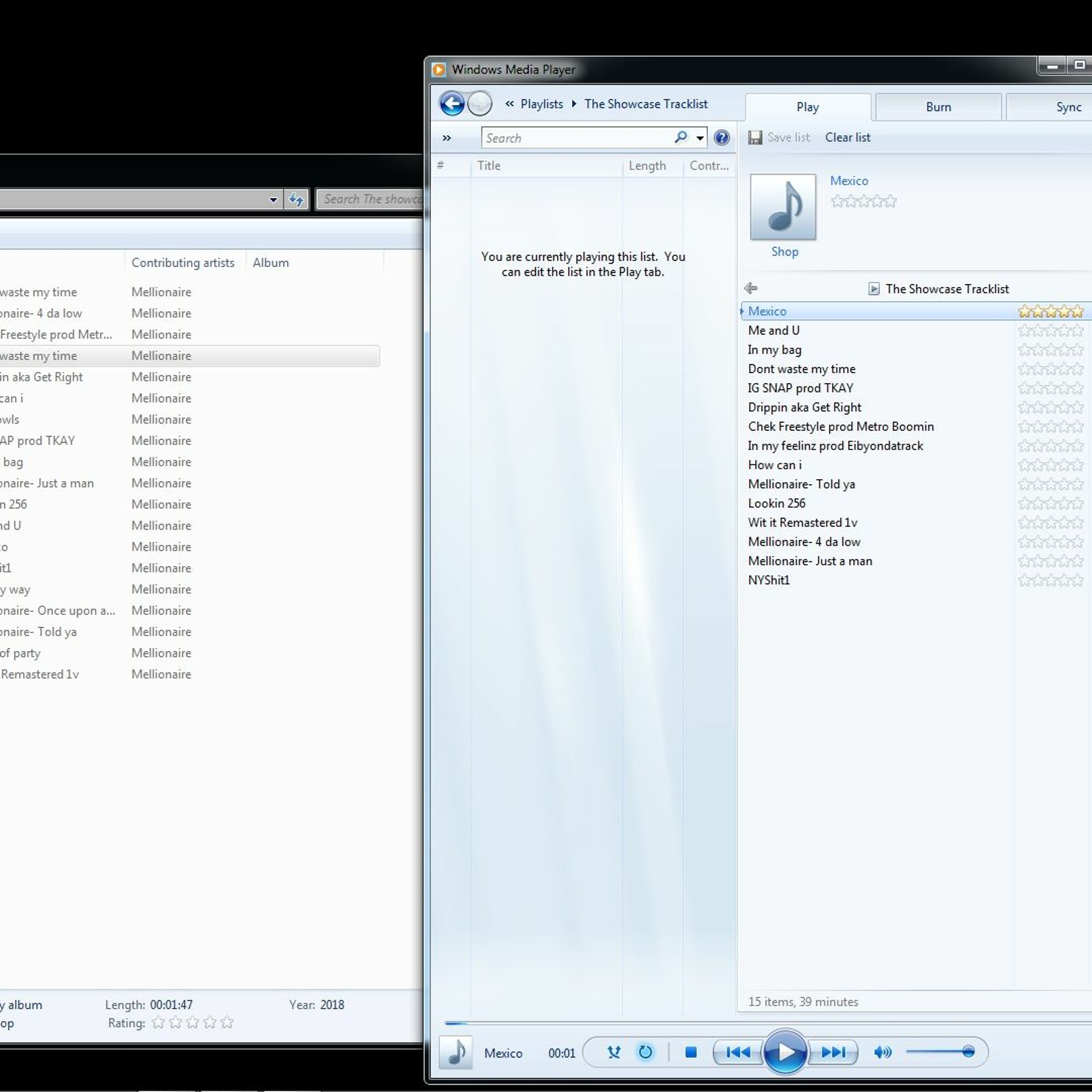This screenshot has height=1092, width=1092.
Task: Mute with the speaker icon
Action: pos(882,1052)
